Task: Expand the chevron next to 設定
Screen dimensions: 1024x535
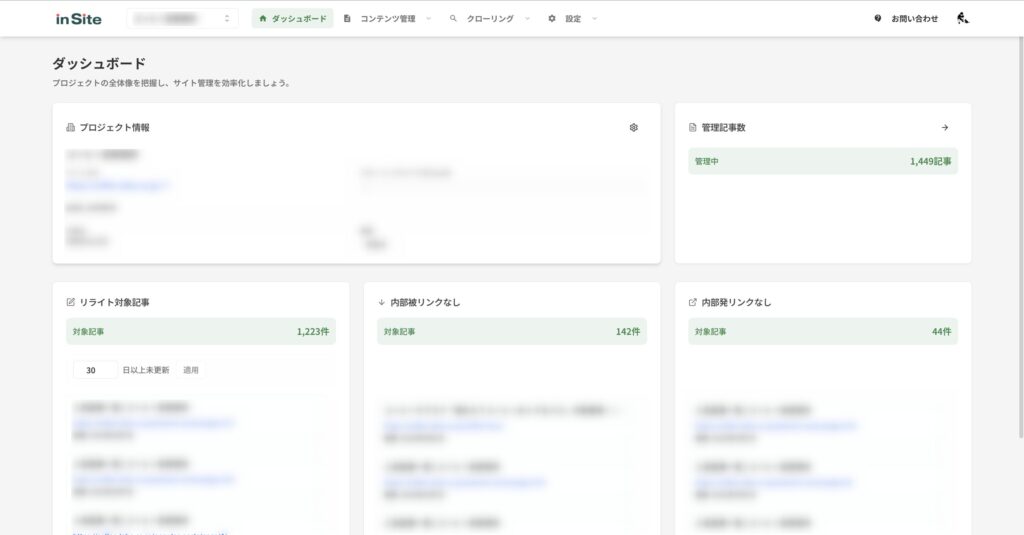Action: (594, 18)
